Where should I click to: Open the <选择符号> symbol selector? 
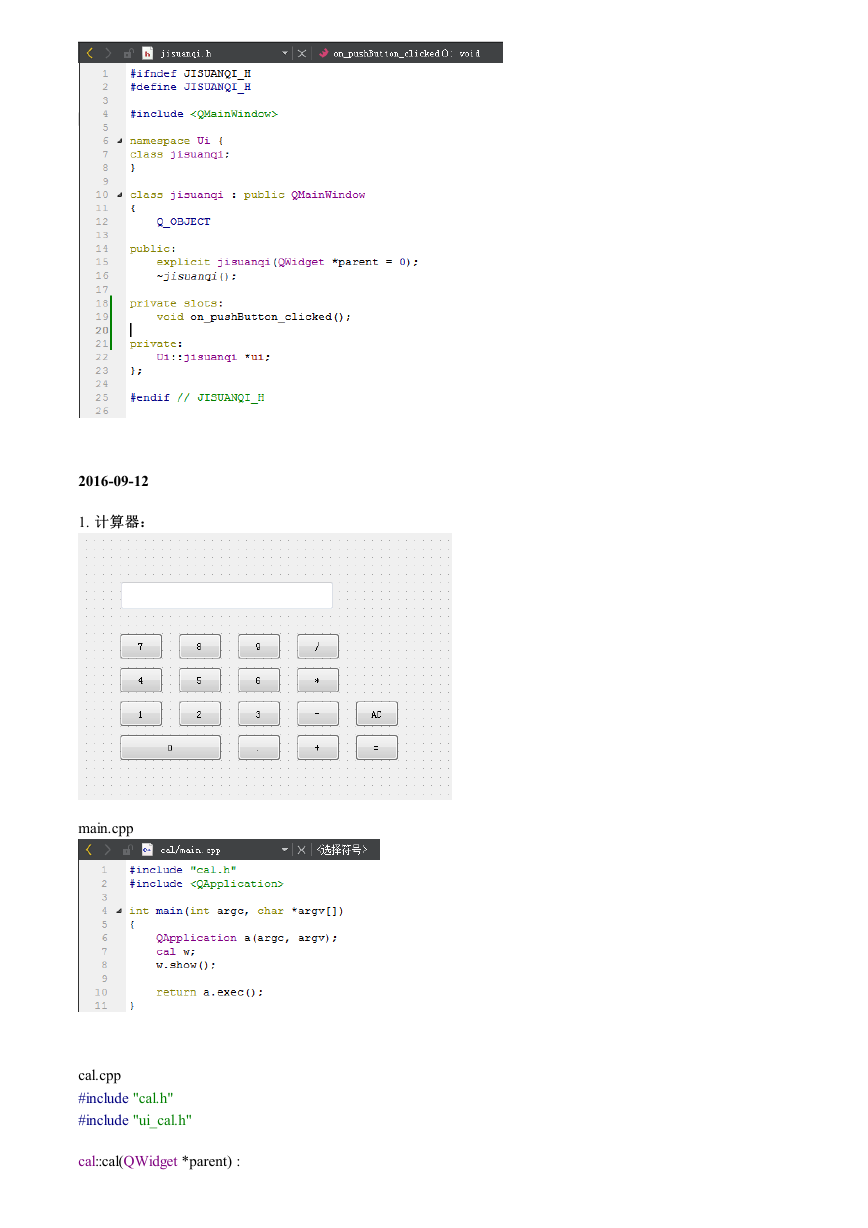pos(342,850)
